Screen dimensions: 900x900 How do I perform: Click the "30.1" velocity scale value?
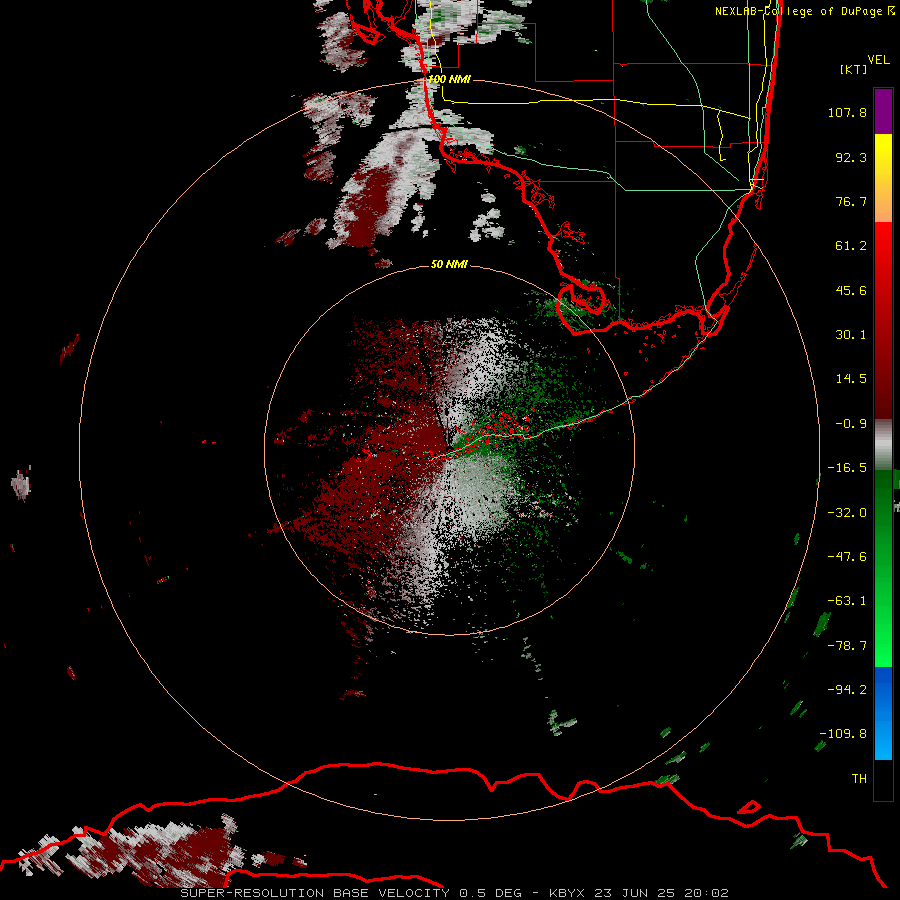click(x=851, y=335)
